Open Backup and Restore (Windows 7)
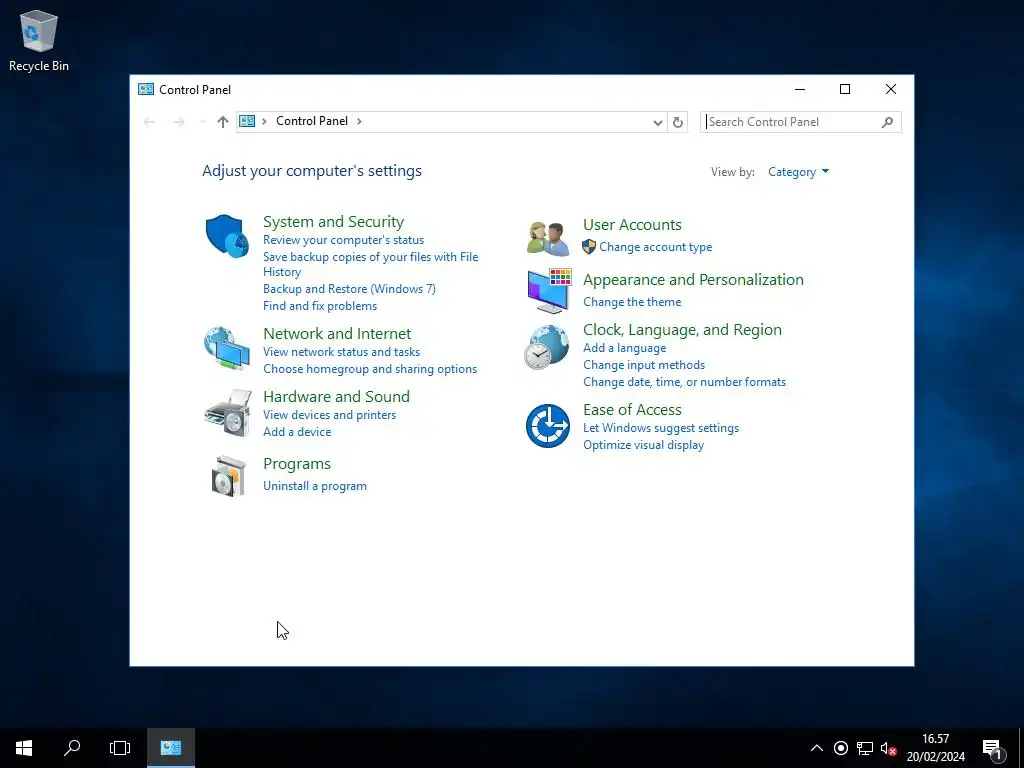The height and width of the screenshot is (768, 1024). [x=349, y=289]
